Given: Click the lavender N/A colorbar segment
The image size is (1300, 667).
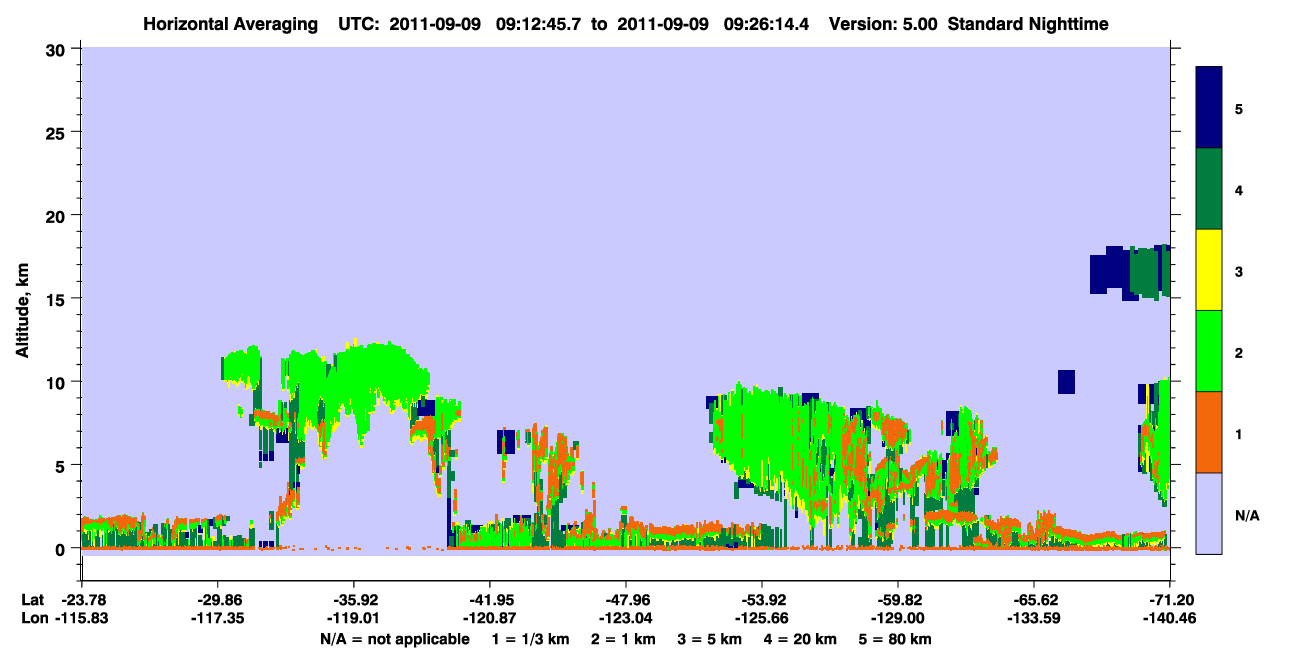Looking at the screenshot, I should (1209, 512).
